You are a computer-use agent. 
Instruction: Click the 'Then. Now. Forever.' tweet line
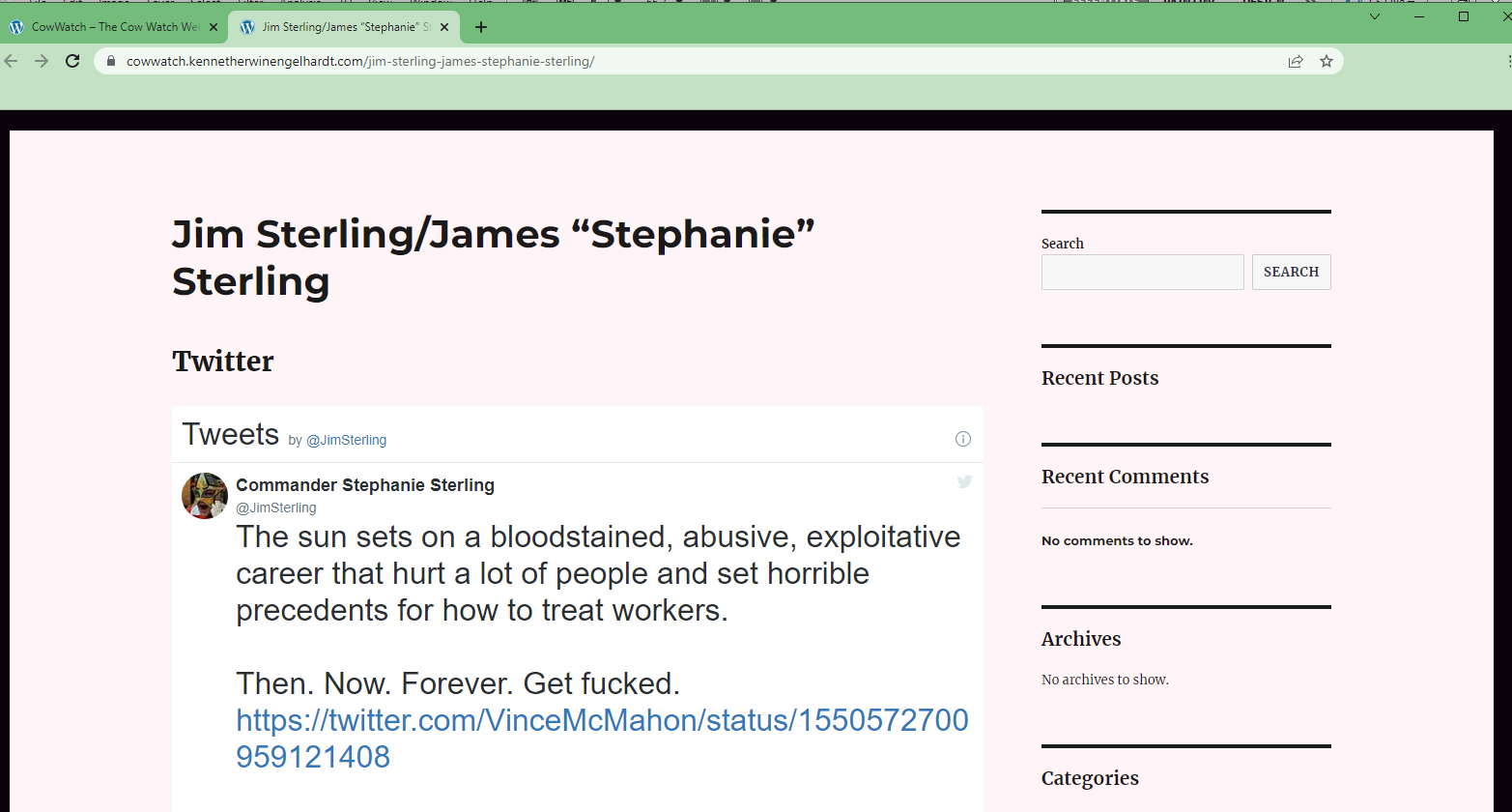pos(458,683)
